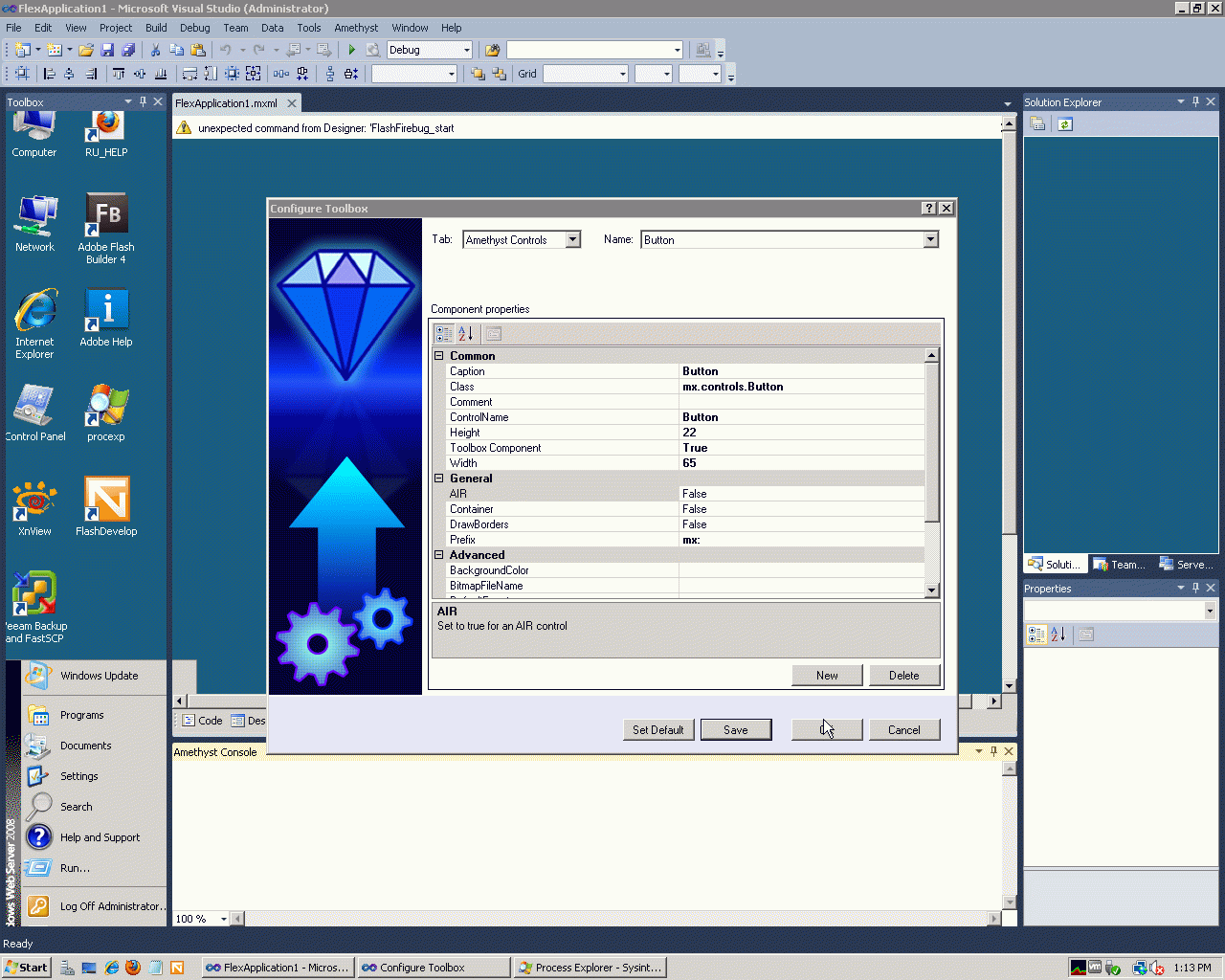Viewport: 1225px width, 980px height.
Task: Click the Paste clipboard icon
Action: 198,50
